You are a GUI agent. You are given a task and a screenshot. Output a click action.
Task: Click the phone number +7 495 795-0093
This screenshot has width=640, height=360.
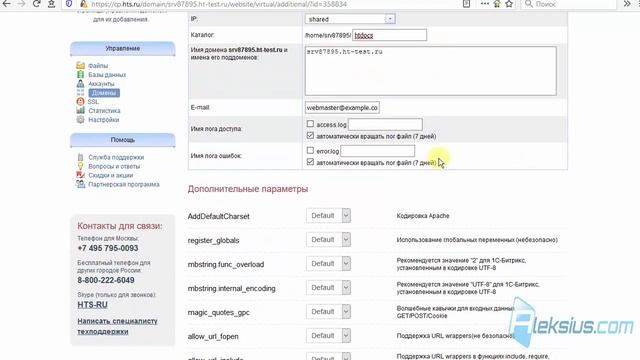108,248
